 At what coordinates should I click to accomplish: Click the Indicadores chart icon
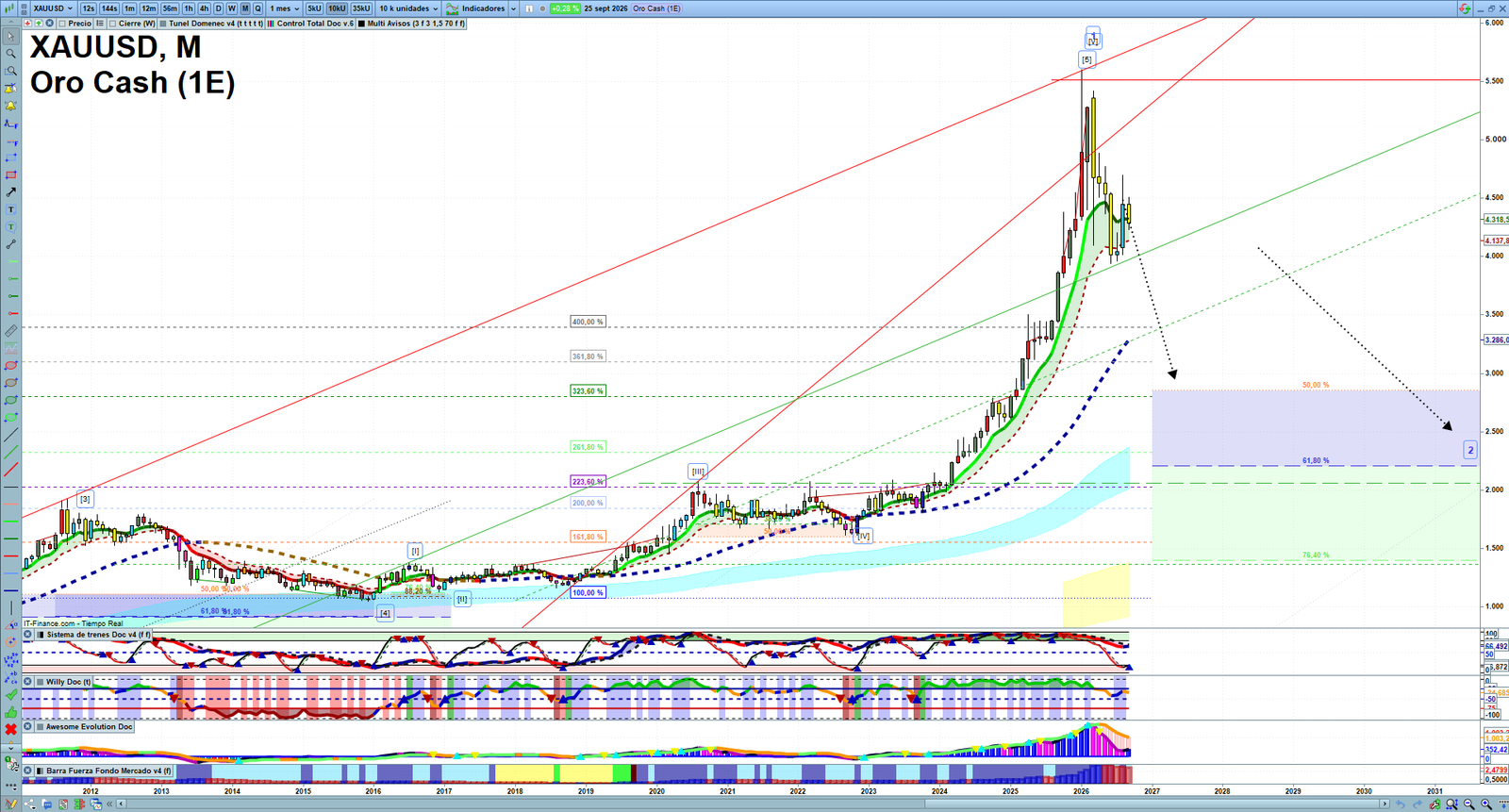point(452,8)
